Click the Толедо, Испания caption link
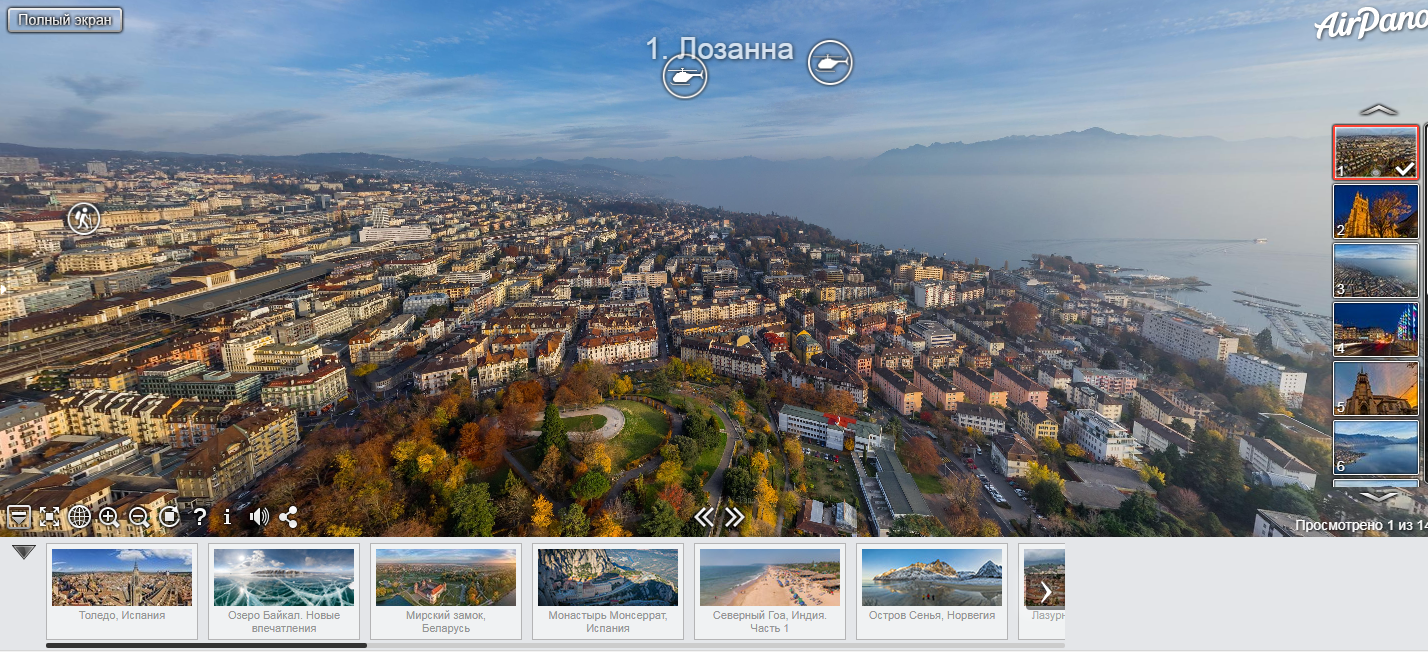 tap(122, 615)
